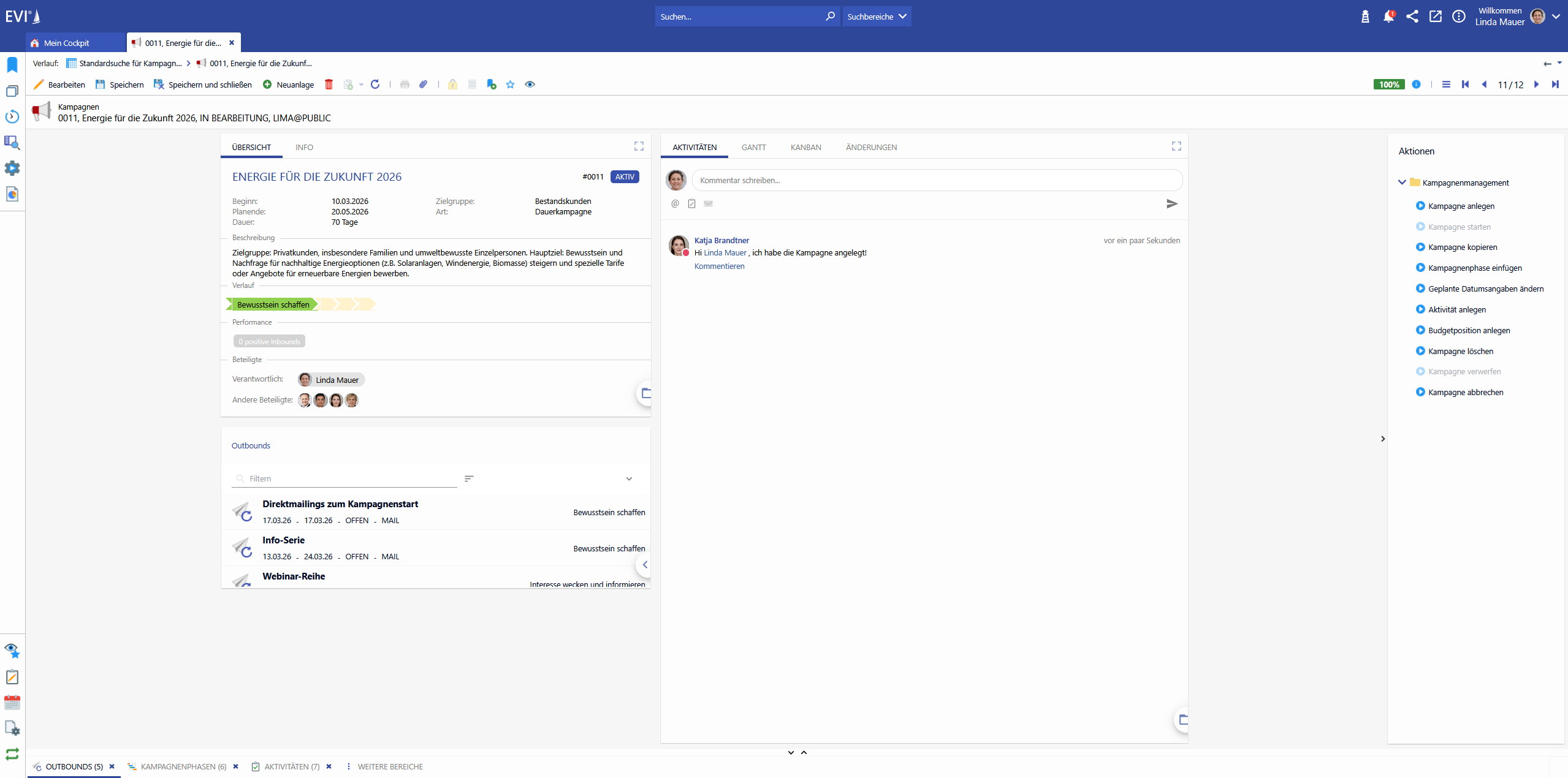The height and width of the screenshot is (778, 1568).
Task: Add campaign to favorites star icon
Action: 510,85
